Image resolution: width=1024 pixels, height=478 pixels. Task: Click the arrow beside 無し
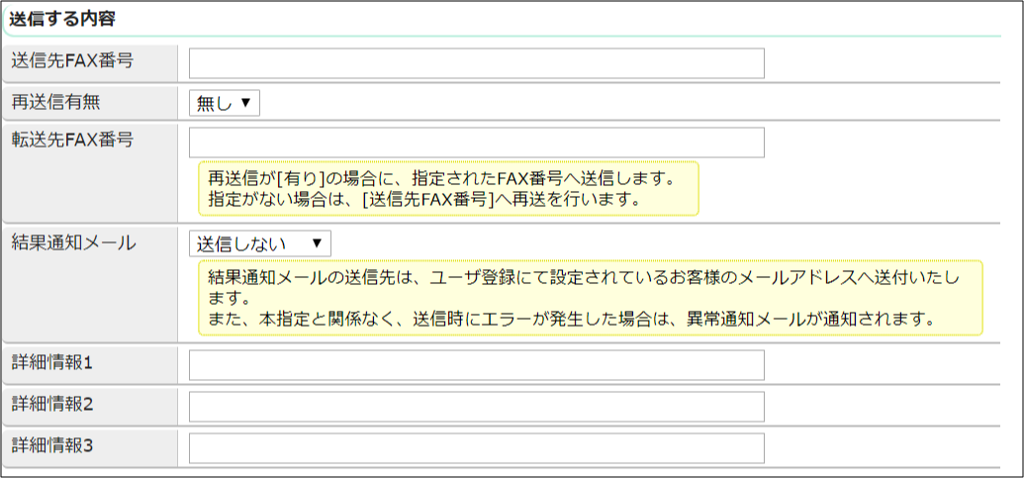[x=245, y=102]
